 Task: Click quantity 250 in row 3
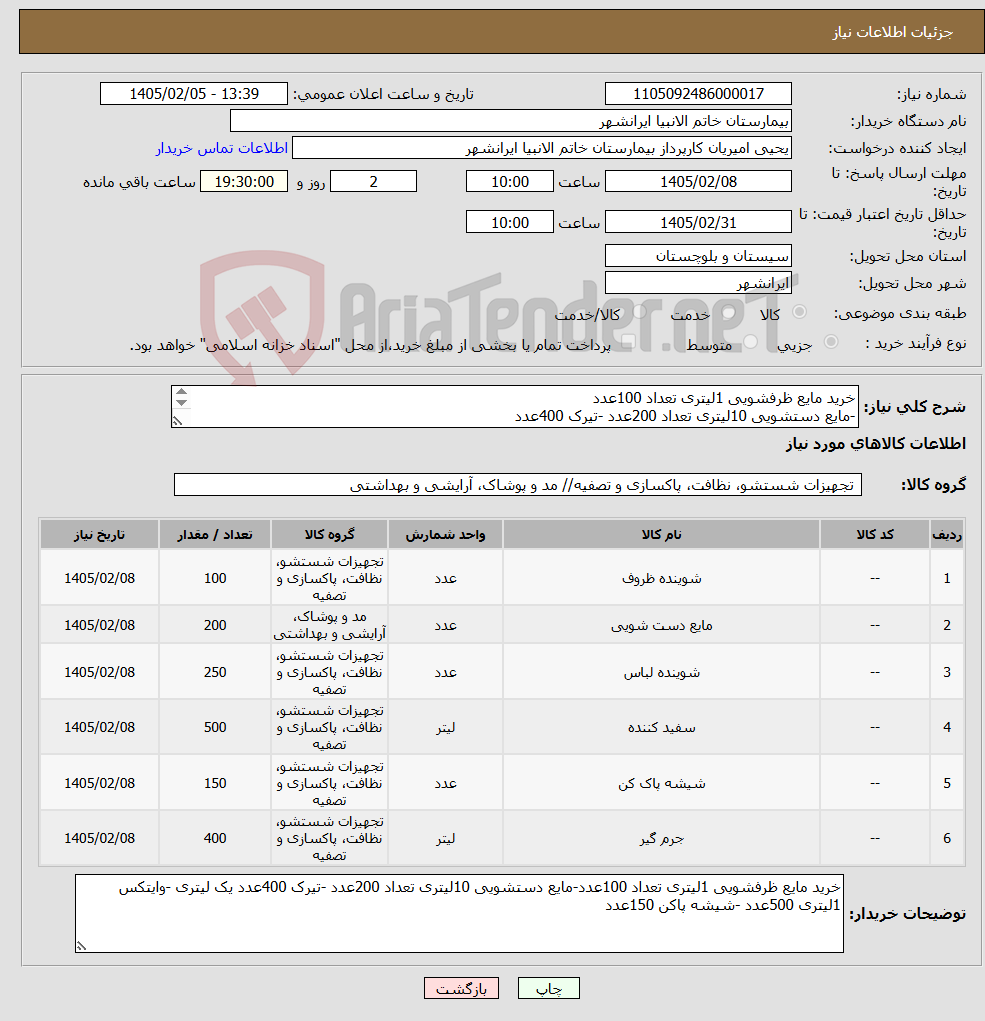coord(215,673)
